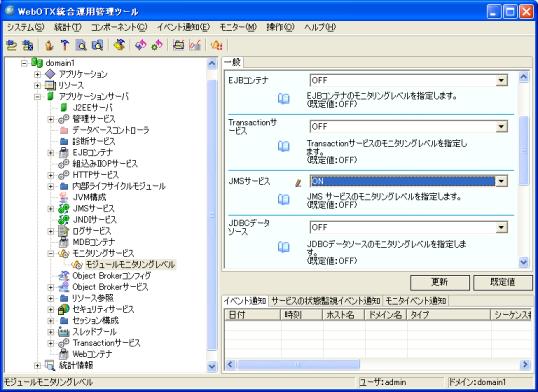This screenshot has width=538, height=392.
Task: Click the blue hammer toolbar icon
Action: click(65, 45)
